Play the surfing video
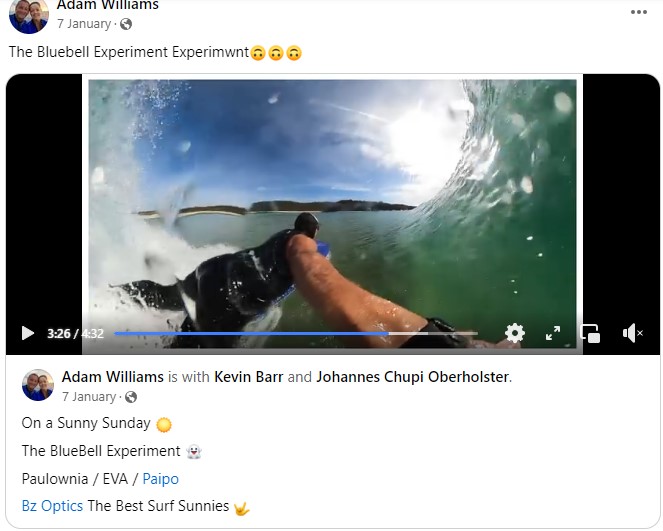The height and width of the screenshot is (531, 663). click(x=27, y=333)
